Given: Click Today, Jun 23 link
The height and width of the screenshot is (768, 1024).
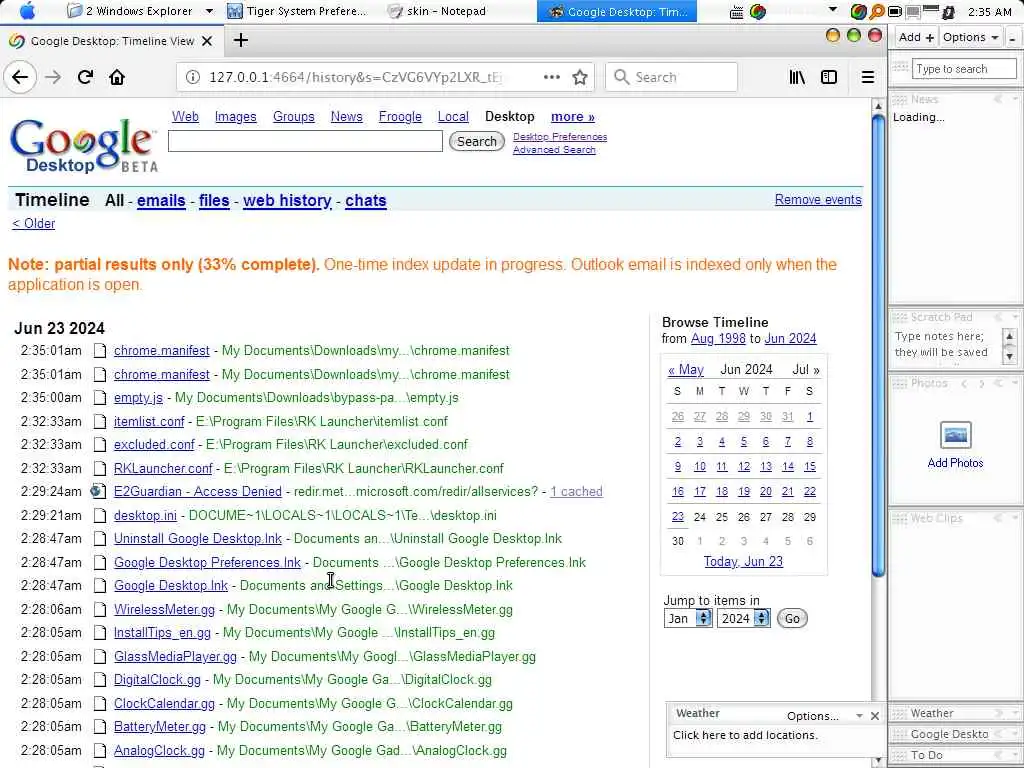Looking at the screenshot, I should pyautogui.click(x=743, y=562).
